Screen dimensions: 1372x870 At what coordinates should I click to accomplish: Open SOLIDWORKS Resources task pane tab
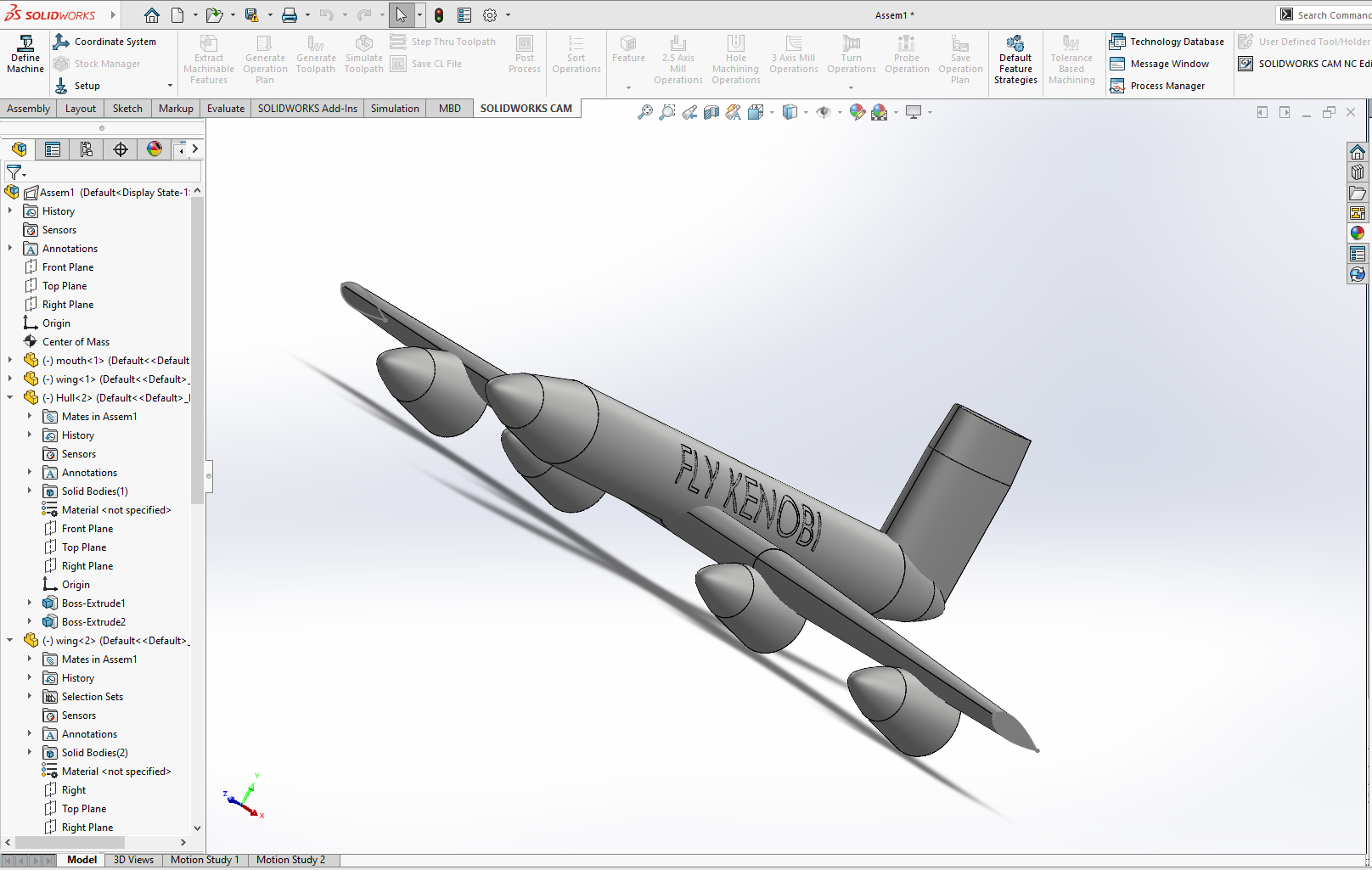click(1358, 152)
